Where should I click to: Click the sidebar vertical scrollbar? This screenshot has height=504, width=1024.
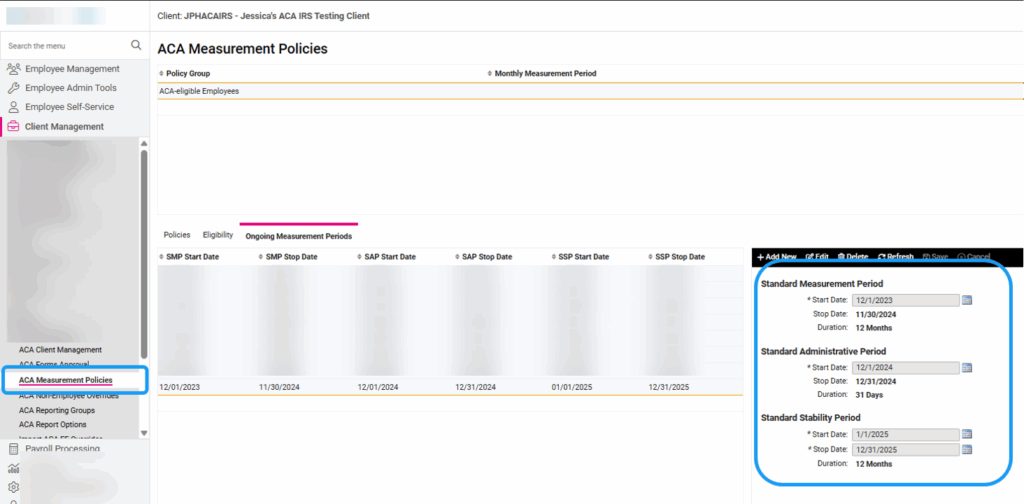click(x=144, y=250)
